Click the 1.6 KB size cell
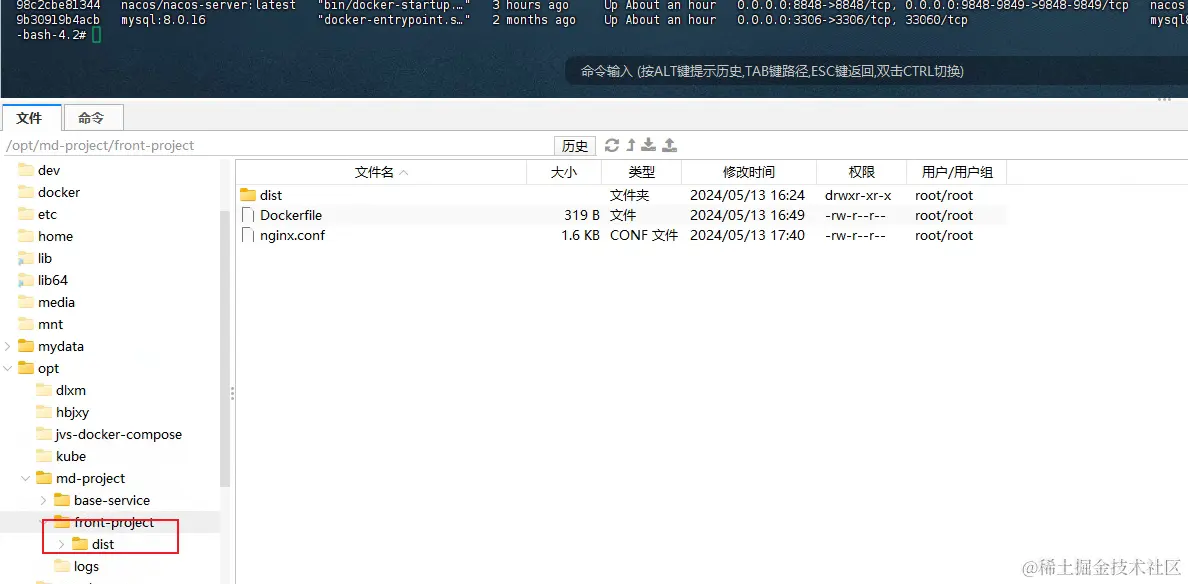The image size is (1188, 584). click(580, 236)
